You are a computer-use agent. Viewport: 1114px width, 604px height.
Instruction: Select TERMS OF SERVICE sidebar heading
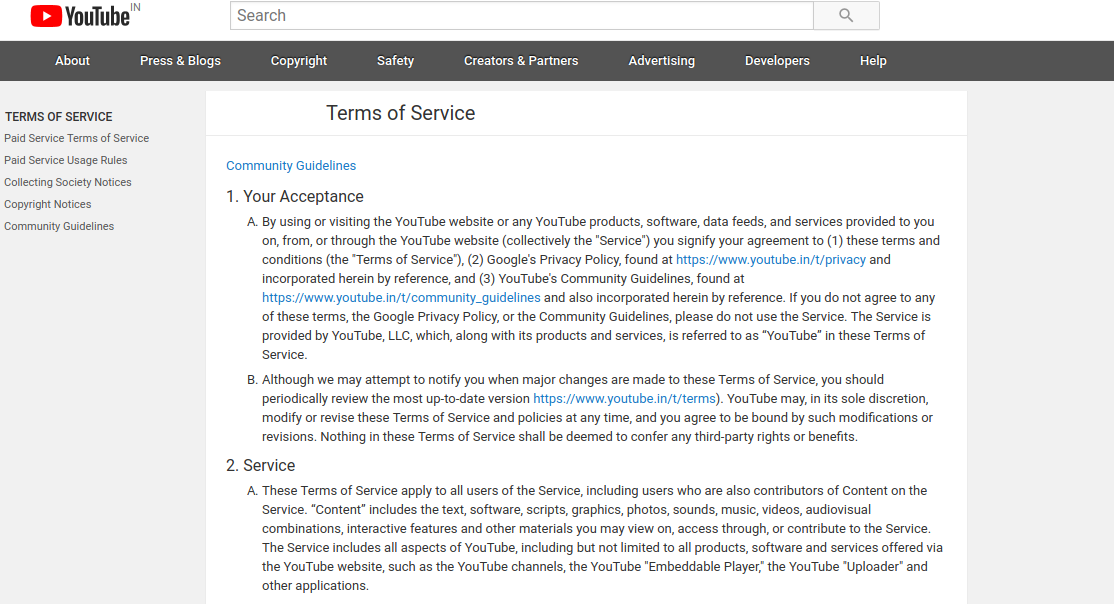58,117
